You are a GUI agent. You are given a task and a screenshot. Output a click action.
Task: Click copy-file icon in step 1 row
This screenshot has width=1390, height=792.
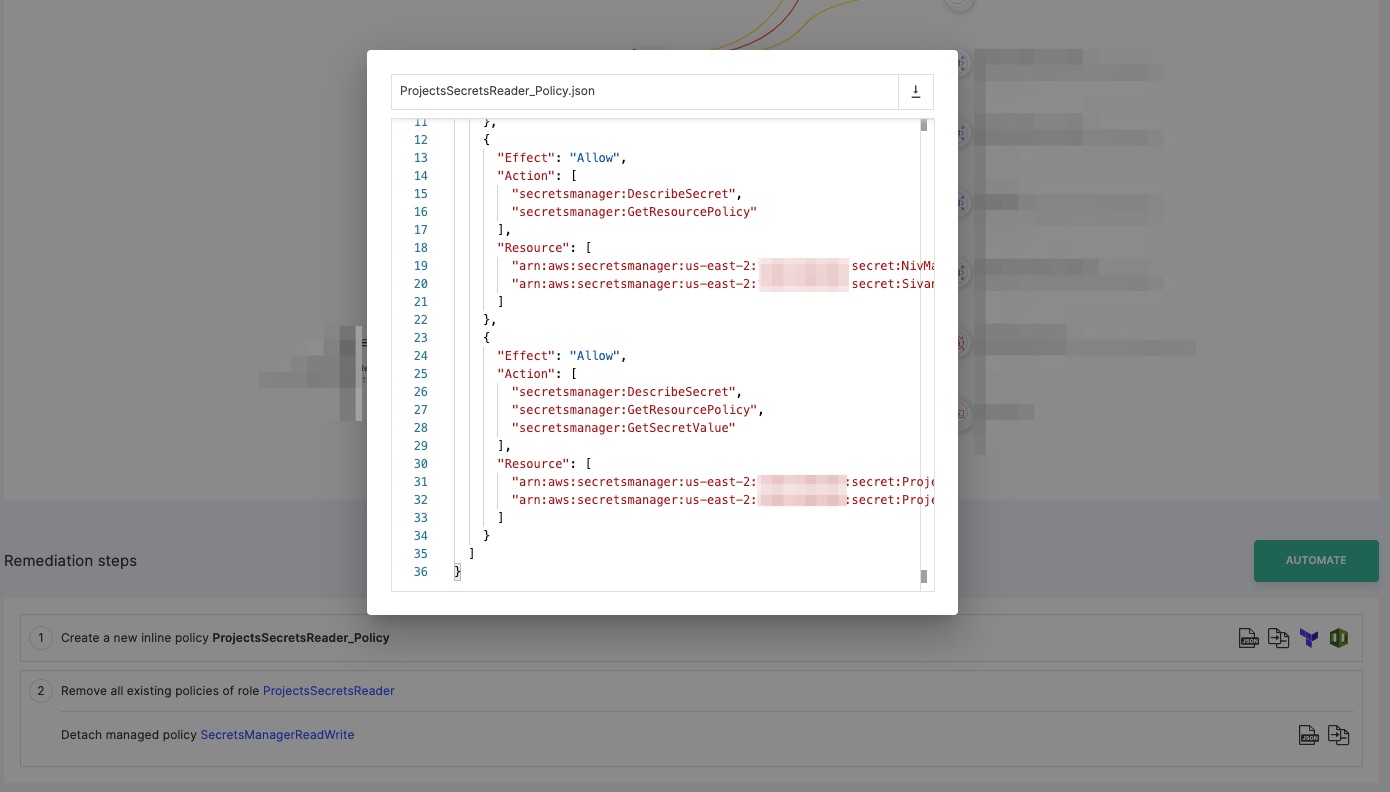[x=1278, y=638]
